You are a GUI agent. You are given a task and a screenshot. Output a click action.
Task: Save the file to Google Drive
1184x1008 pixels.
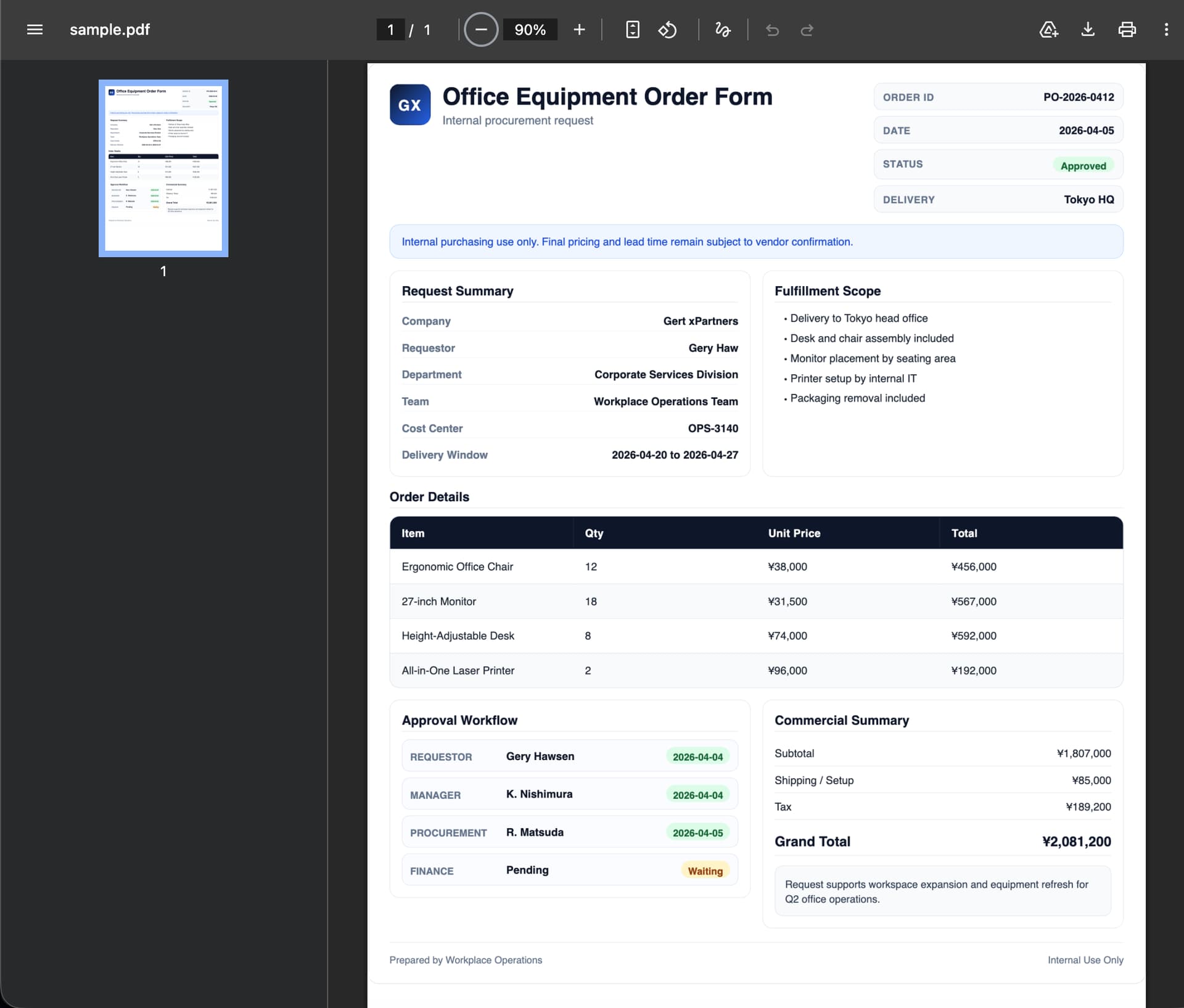pos(1048,30)
